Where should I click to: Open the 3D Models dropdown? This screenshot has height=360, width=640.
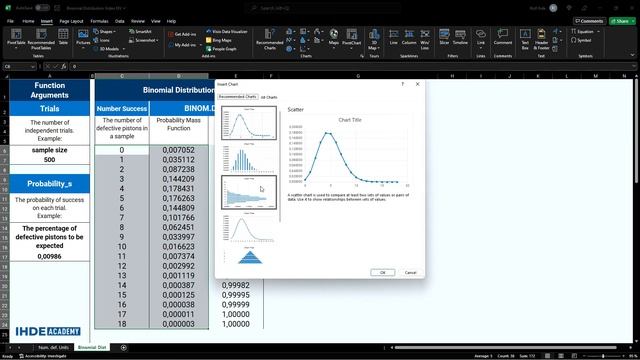[x=109, y=49]
